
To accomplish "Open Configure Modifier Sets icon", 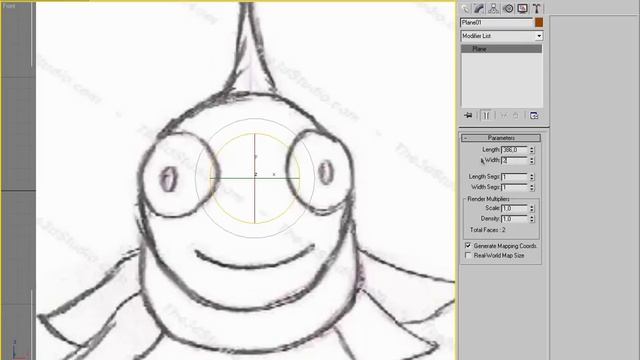I will point(534,116).
